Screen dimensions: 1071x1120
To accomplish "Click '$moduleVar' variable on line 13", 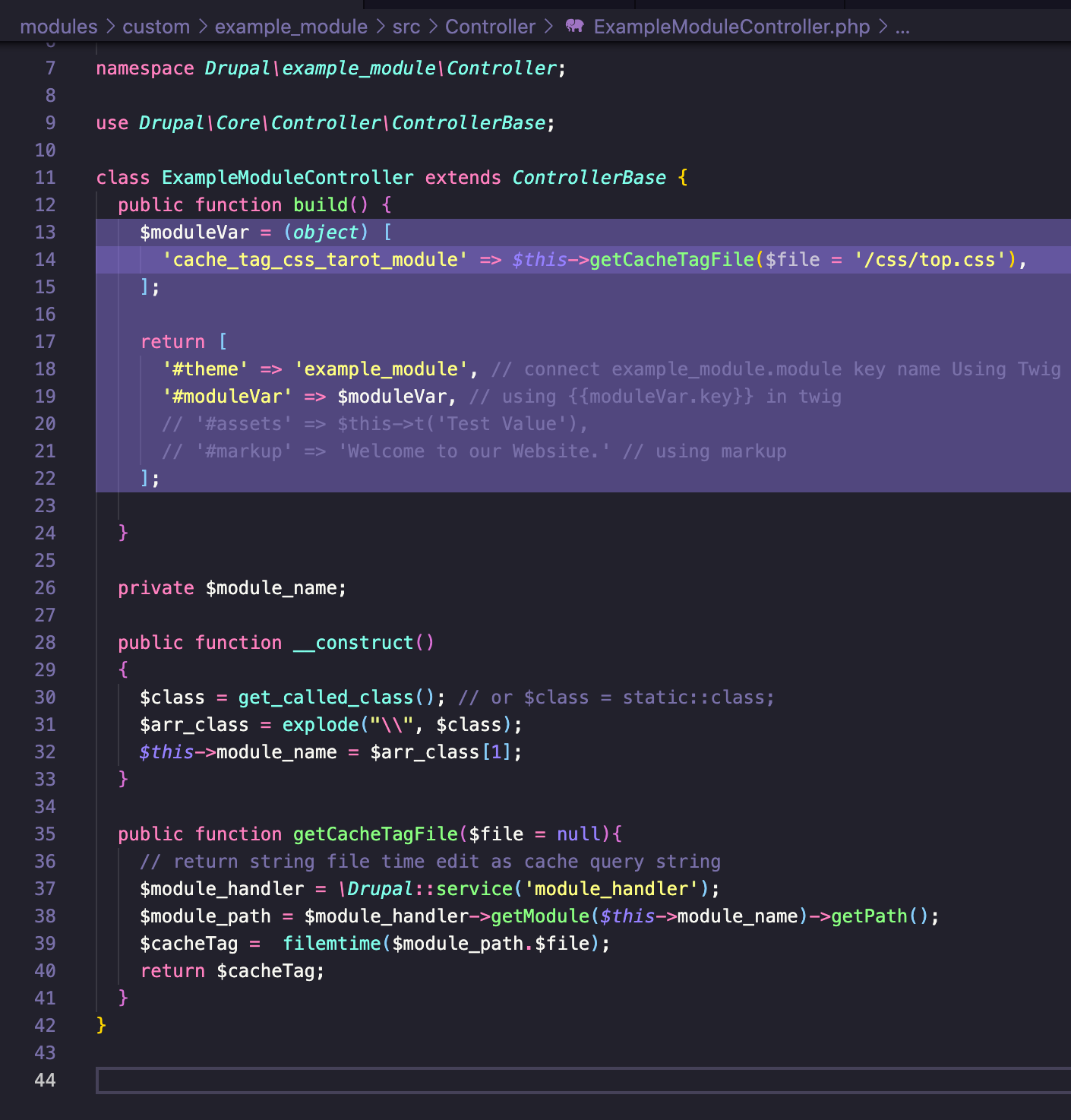I will click(194, 233).
